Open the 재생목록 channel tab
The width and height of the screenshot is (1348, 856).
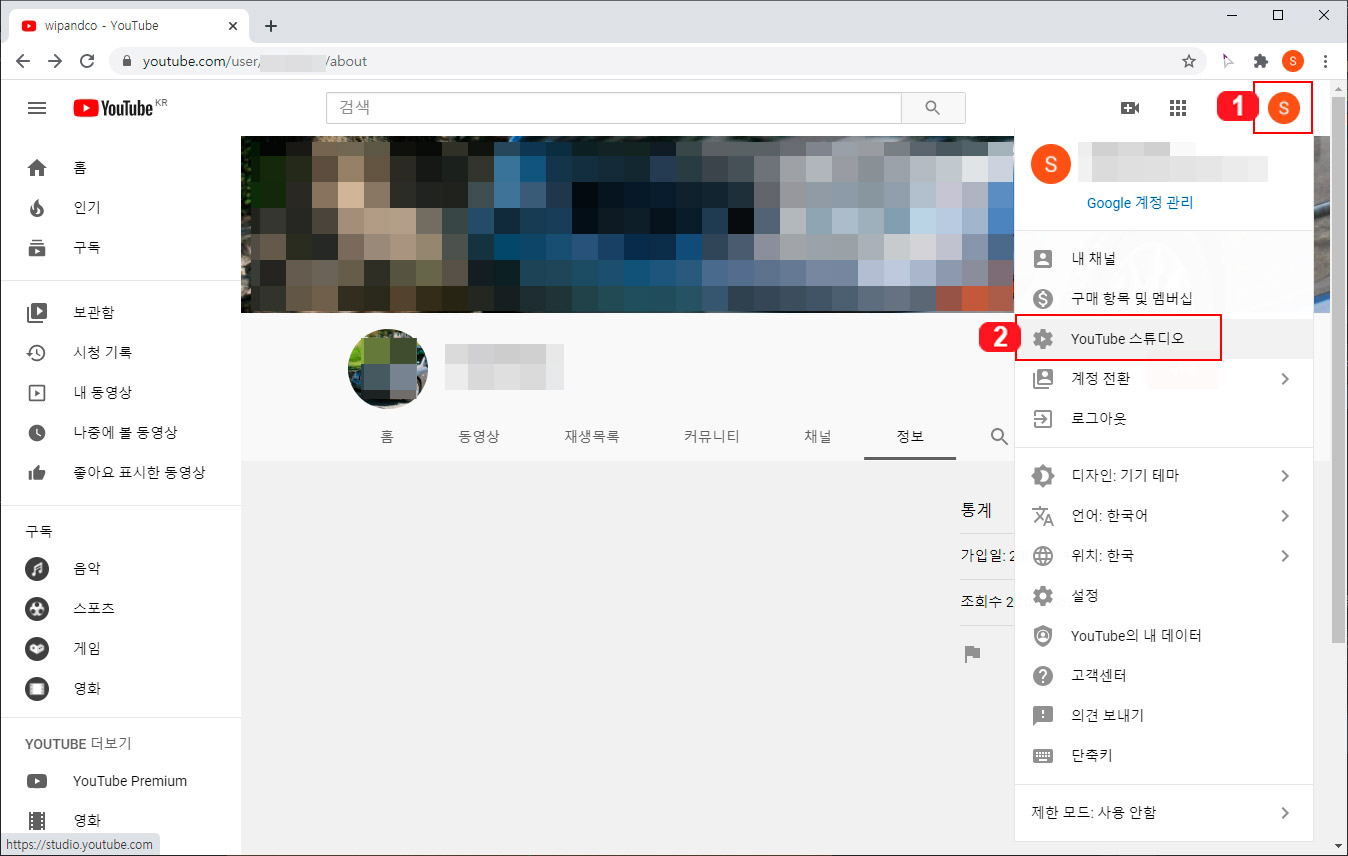pyautogui.click(x=591, y=436)
